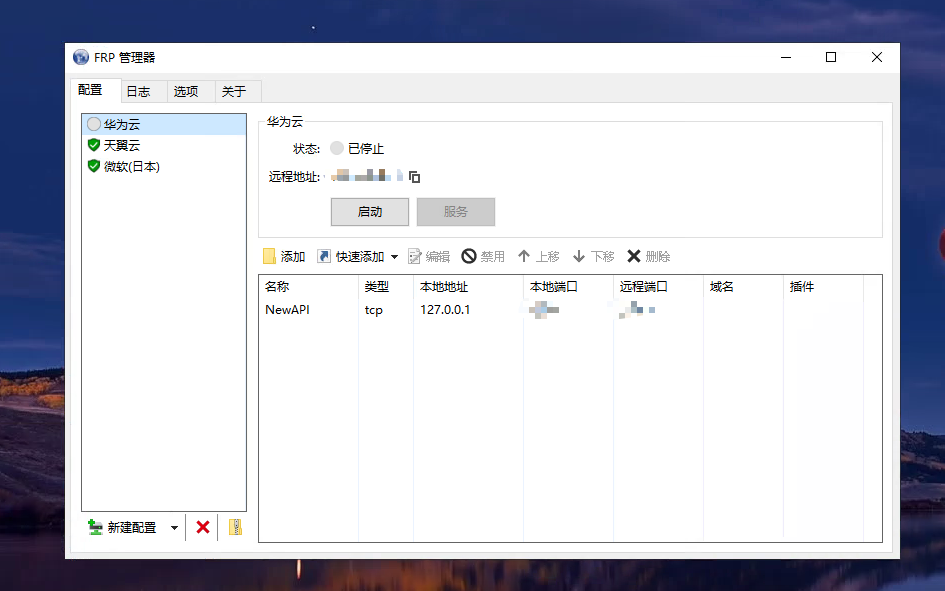Image resolution: width=945 pixels, height=591 pixels.
Task: Minimize the FRP 管理器 window
Action: (786, 57)
